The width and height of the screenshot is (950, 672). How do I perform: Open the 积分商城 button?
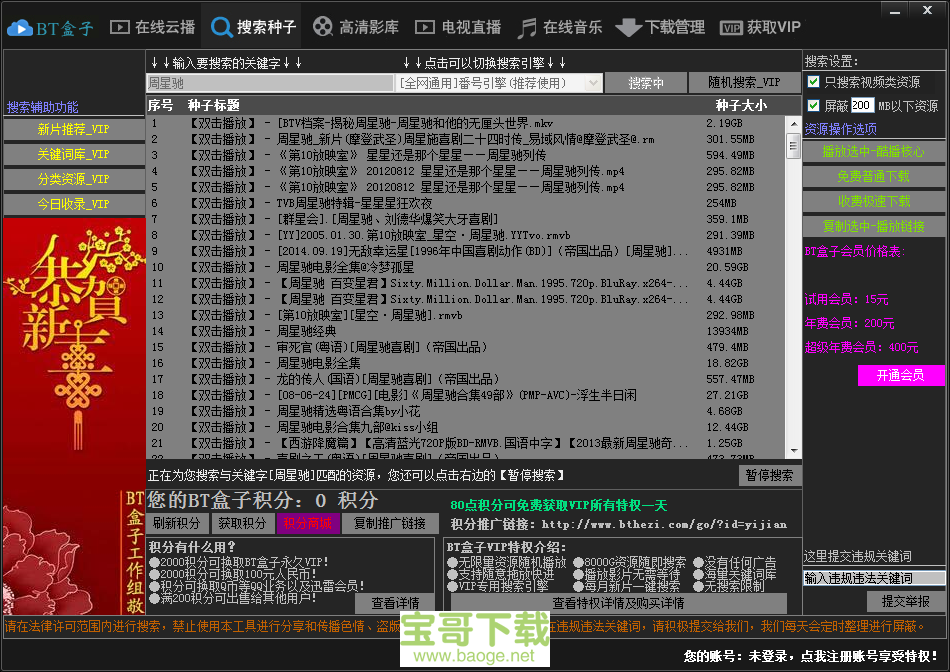point(307,523)
